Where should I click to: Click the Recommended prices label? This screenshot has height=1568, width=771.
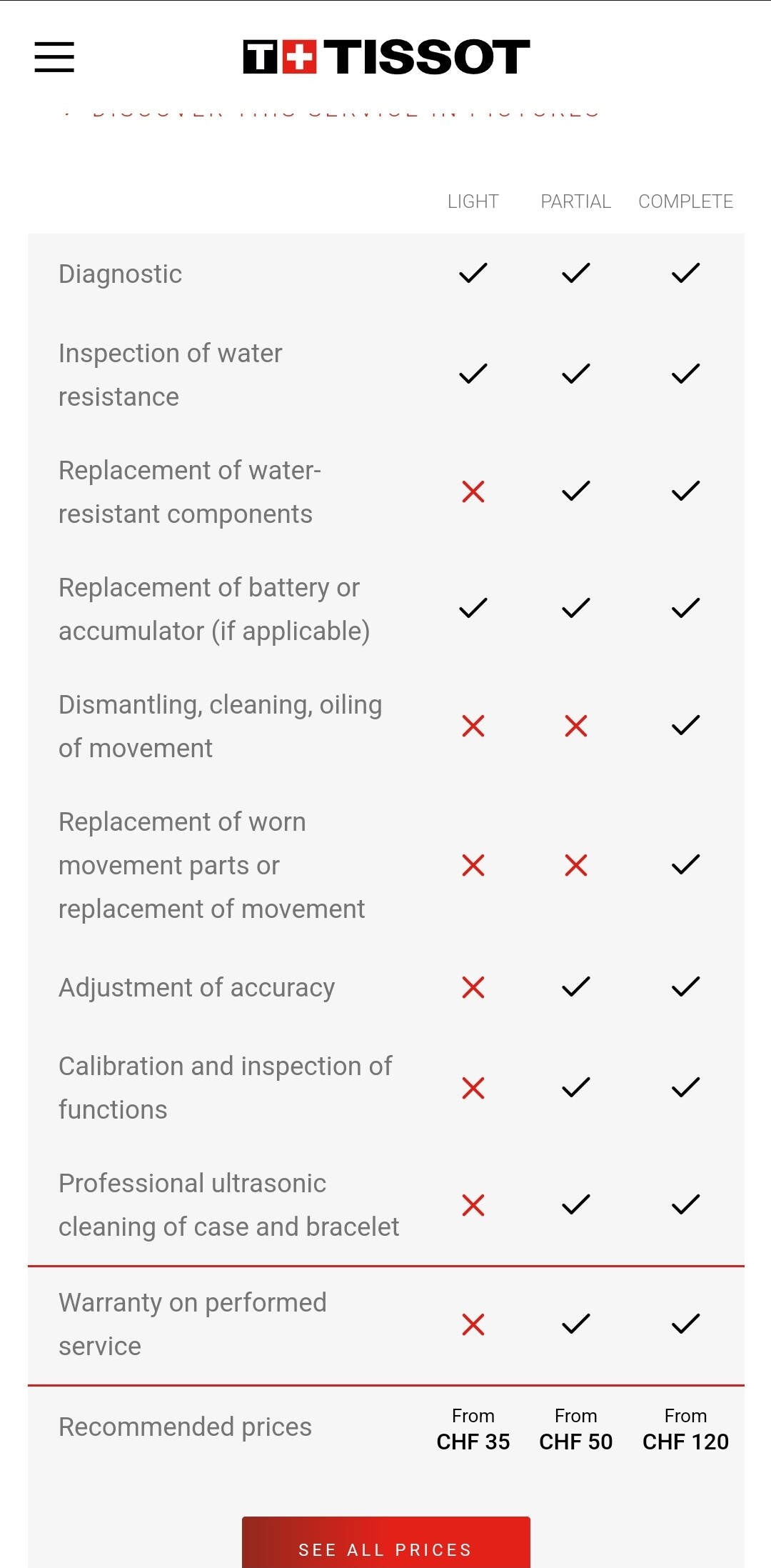[185, 1427]
